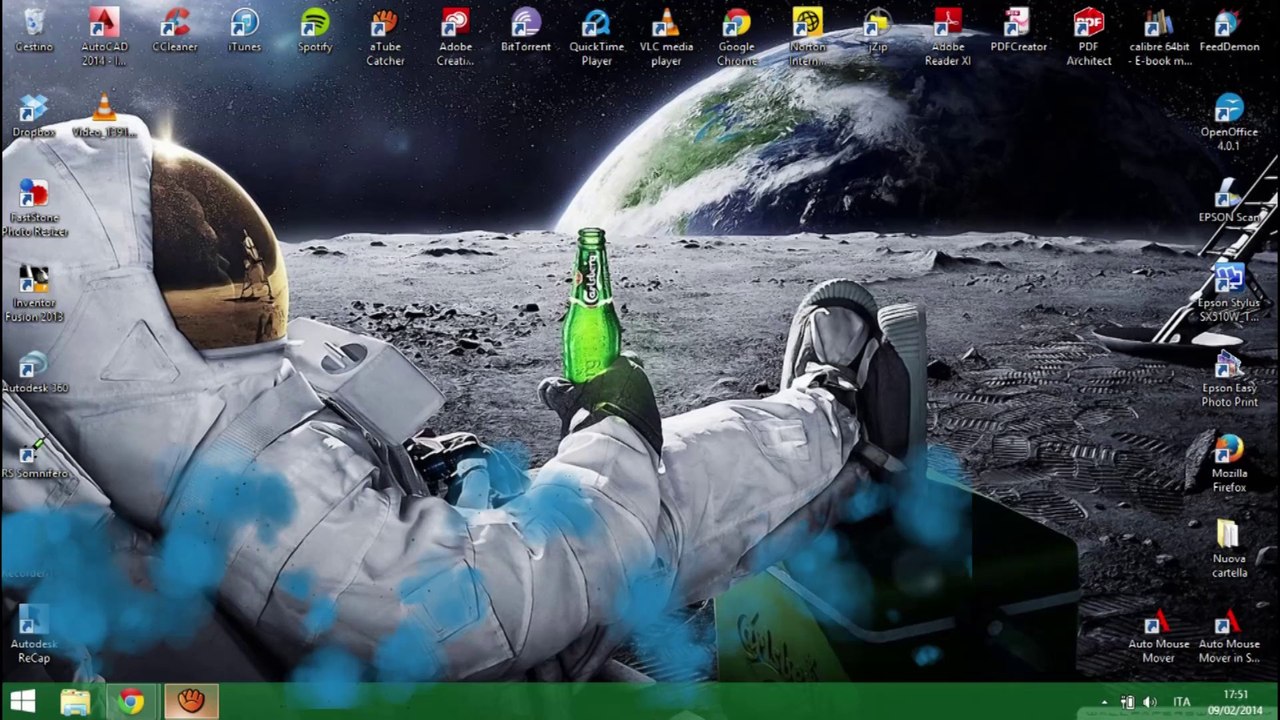The image size is (1280, 720).
Task: Select the PDF Architect desktop shortcut
Action: point(1089,37)
